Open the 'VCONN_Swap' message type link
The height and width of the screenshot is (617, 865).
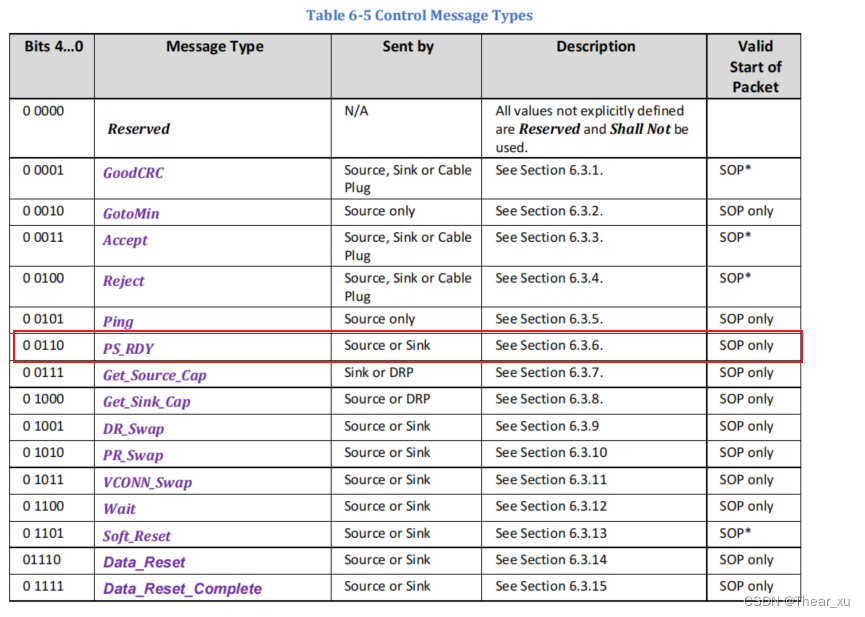pos(147,483)
